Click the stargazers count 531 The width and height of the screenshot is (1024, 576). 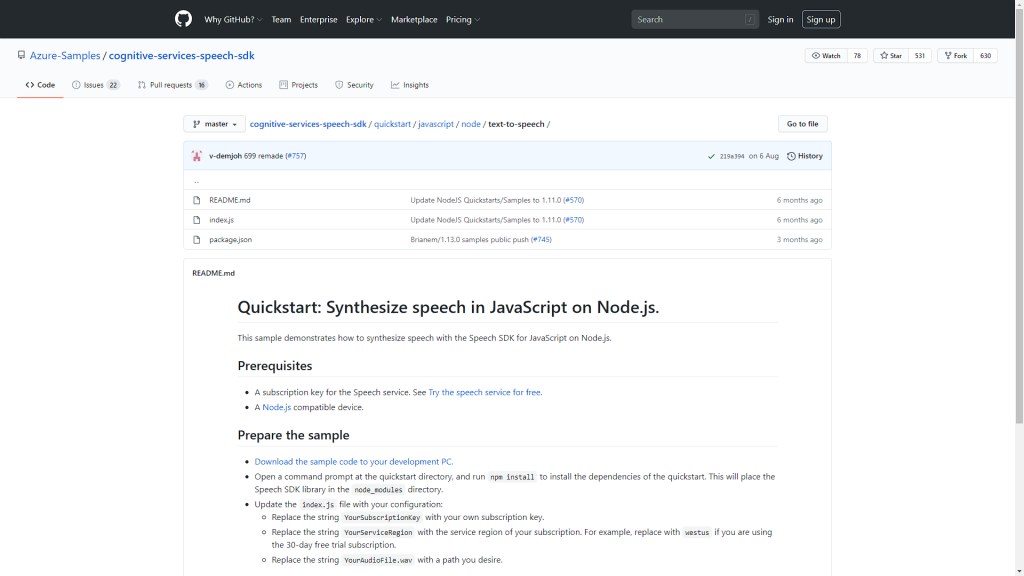coord(920,56)
